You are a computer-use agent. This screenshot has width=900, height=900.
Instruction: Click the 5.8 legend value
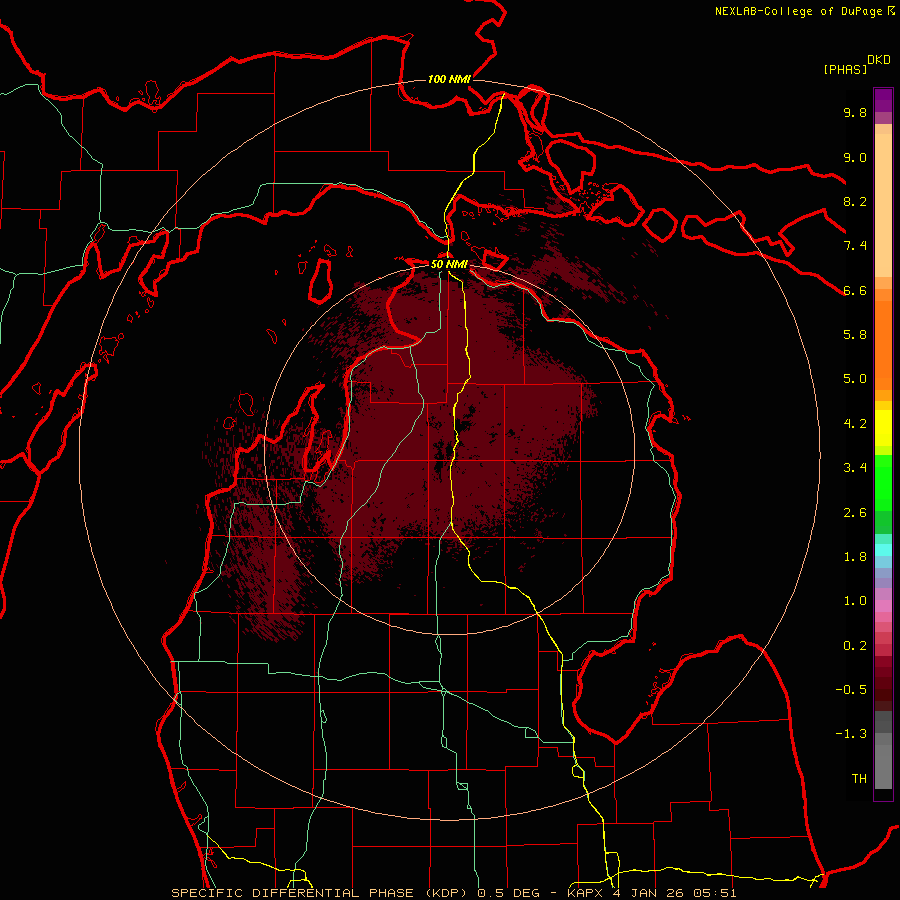(x=855, y=335)
